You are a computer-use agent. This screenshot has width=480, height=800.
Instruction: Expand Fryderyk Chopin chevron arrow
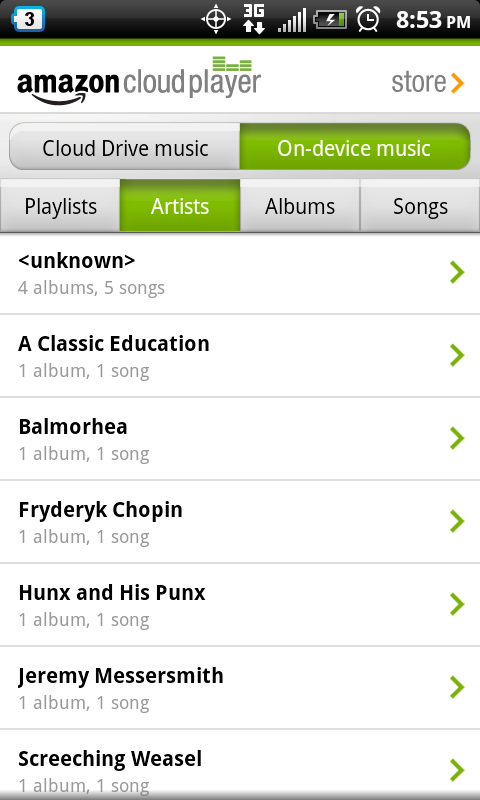pos(457,521)
